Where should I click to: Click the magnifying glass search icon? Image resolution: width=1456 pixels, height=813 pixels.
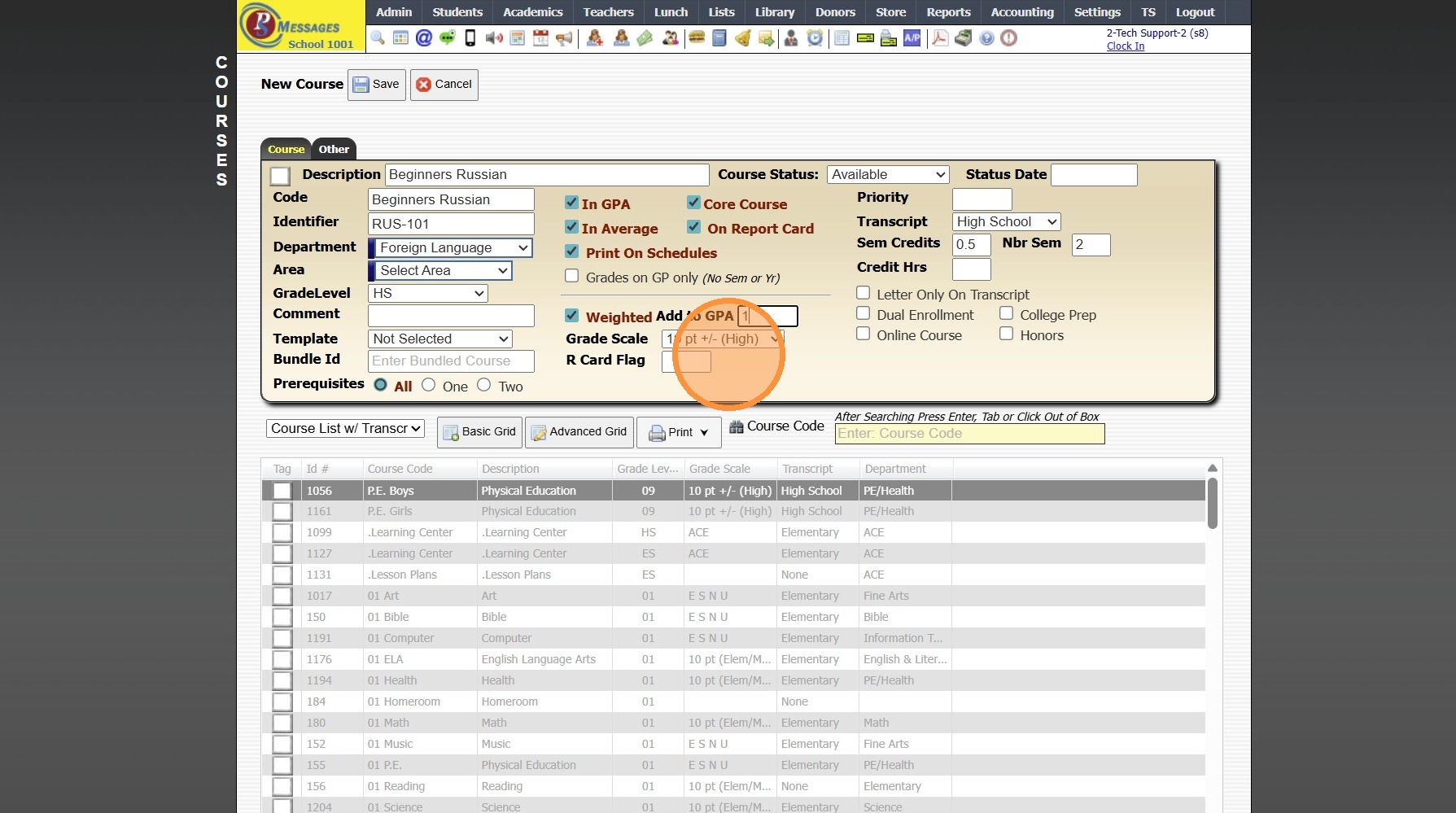pos(378,37)
